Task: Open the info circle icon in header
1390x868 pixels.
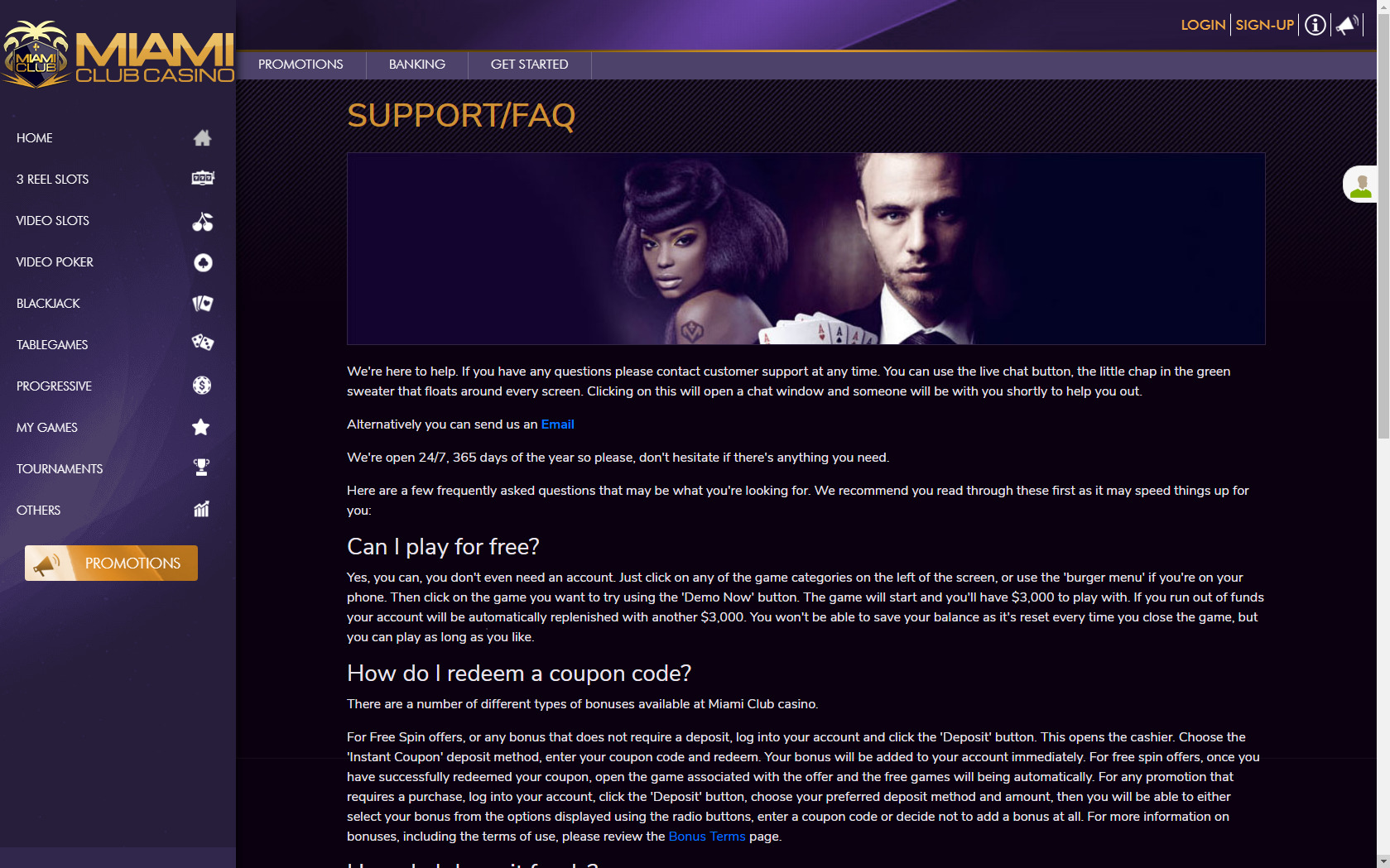Action: coord(1315,25)
